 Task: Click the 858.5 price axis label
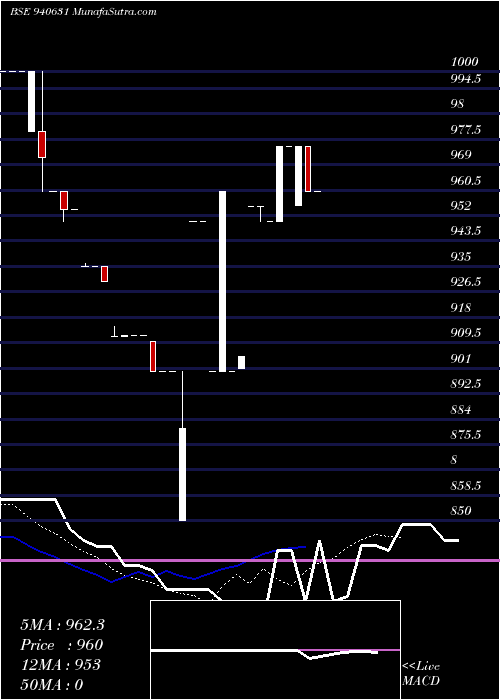466,485
